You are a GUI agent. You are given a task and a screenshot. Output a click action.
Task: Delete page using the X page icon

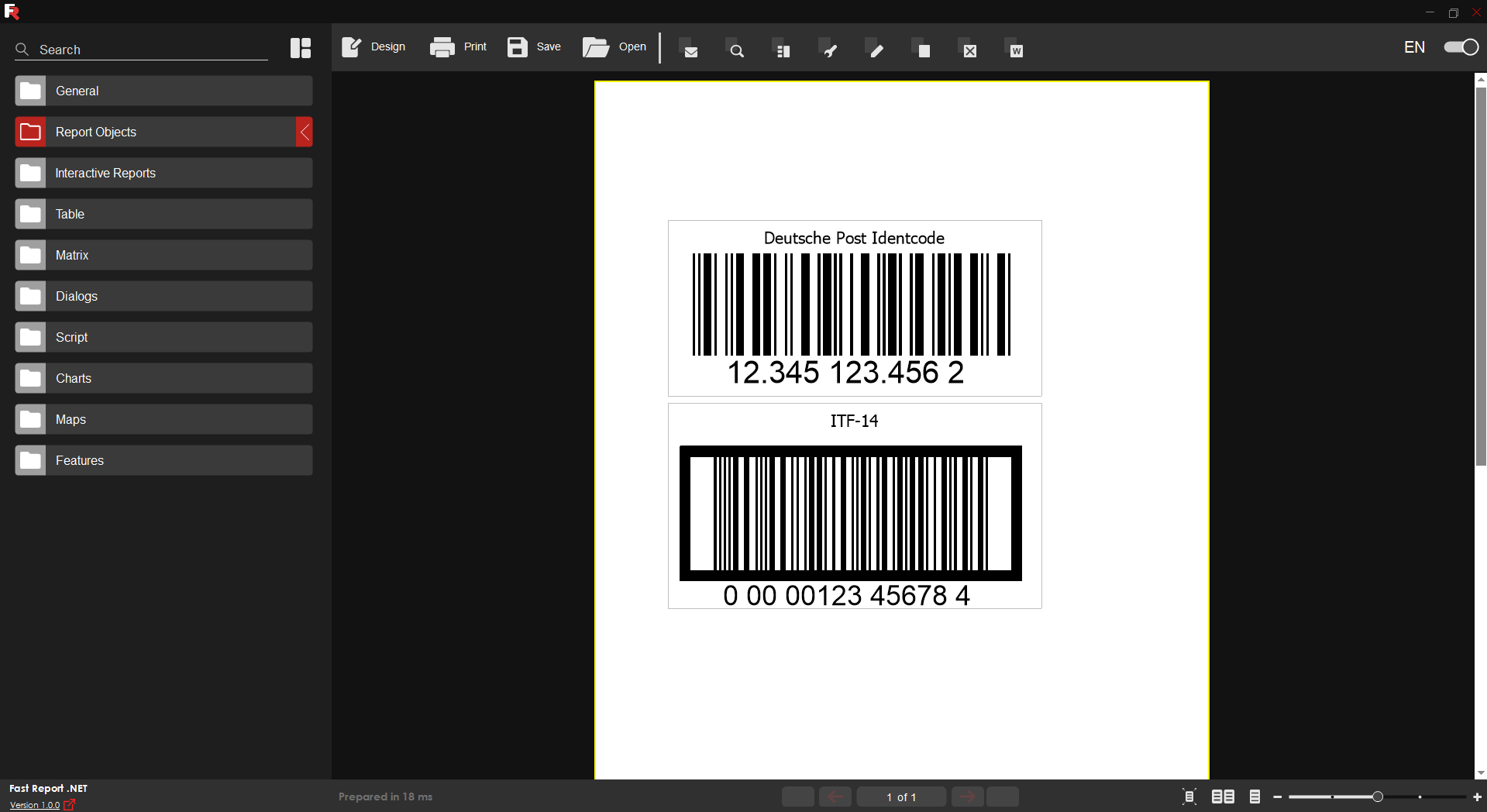point(969,49)
